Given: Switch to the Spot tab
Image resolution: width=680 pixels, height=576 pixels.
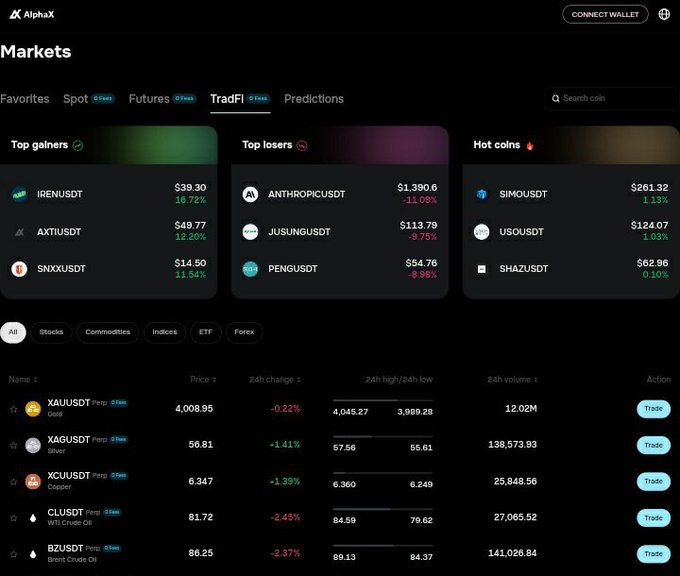Looking at the screenshot, I should pyautogui.click(x=89, y=99).
